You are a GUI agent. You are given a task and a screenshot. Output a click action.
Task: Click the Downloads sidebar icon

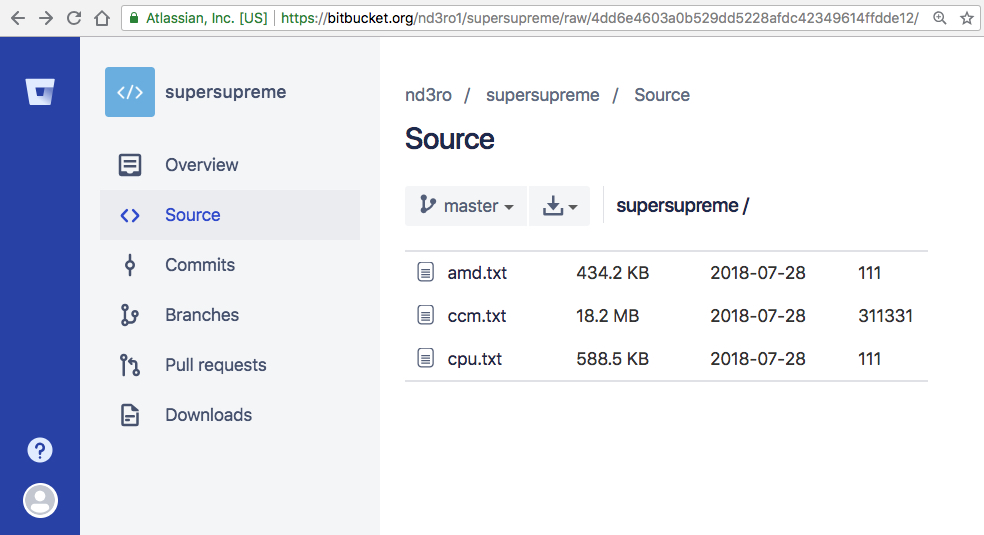(130, 415)
